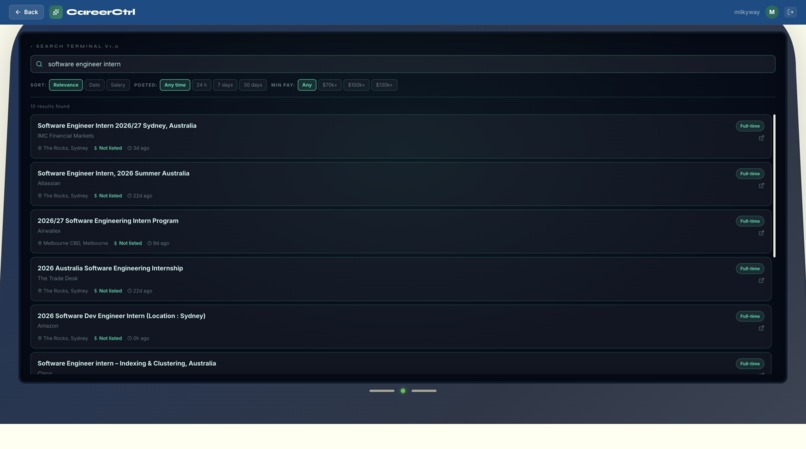Click Atlassian company name
806x449 pixels.
49,183
